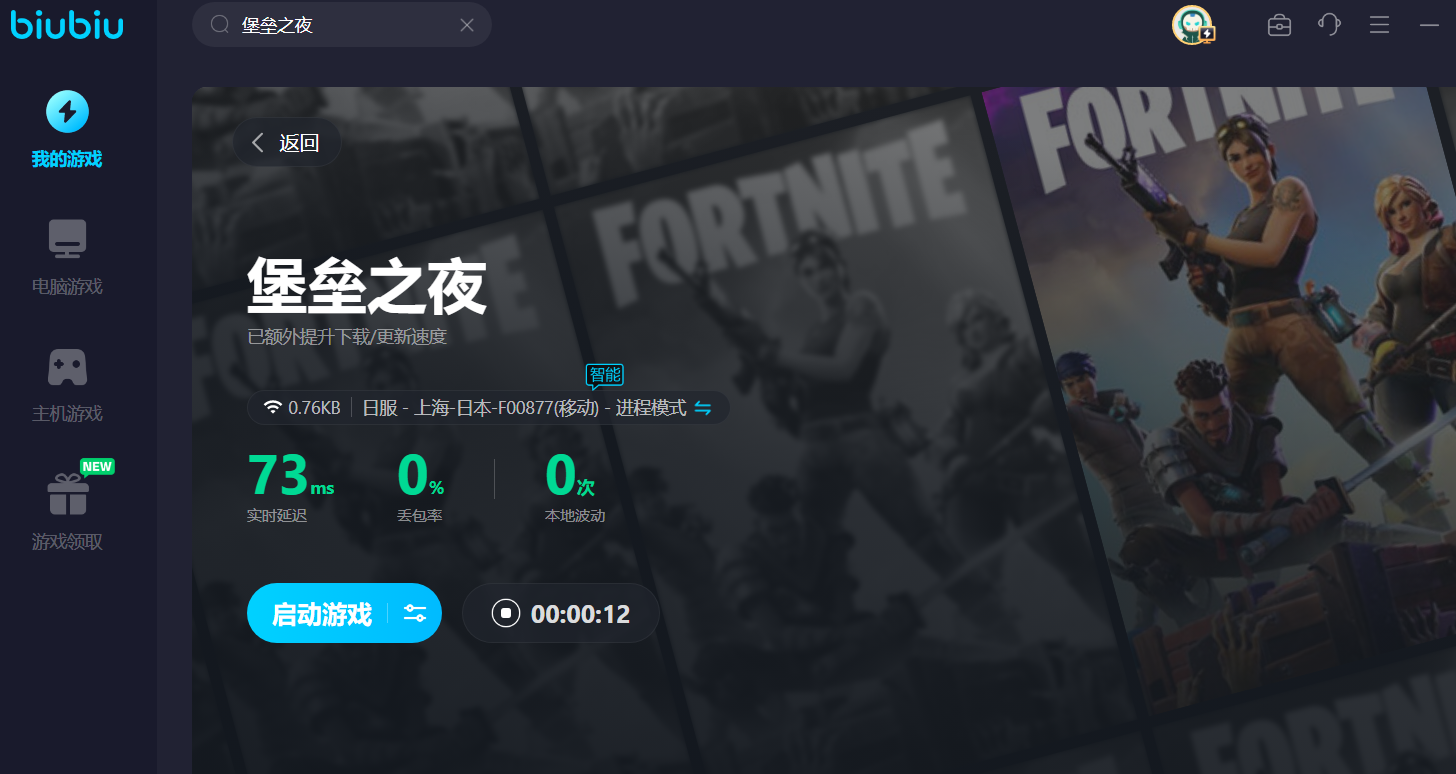The width and height of the screenshot is (1456, 774).
Task: Open the game gift claim icon
Action: point(67,494)
